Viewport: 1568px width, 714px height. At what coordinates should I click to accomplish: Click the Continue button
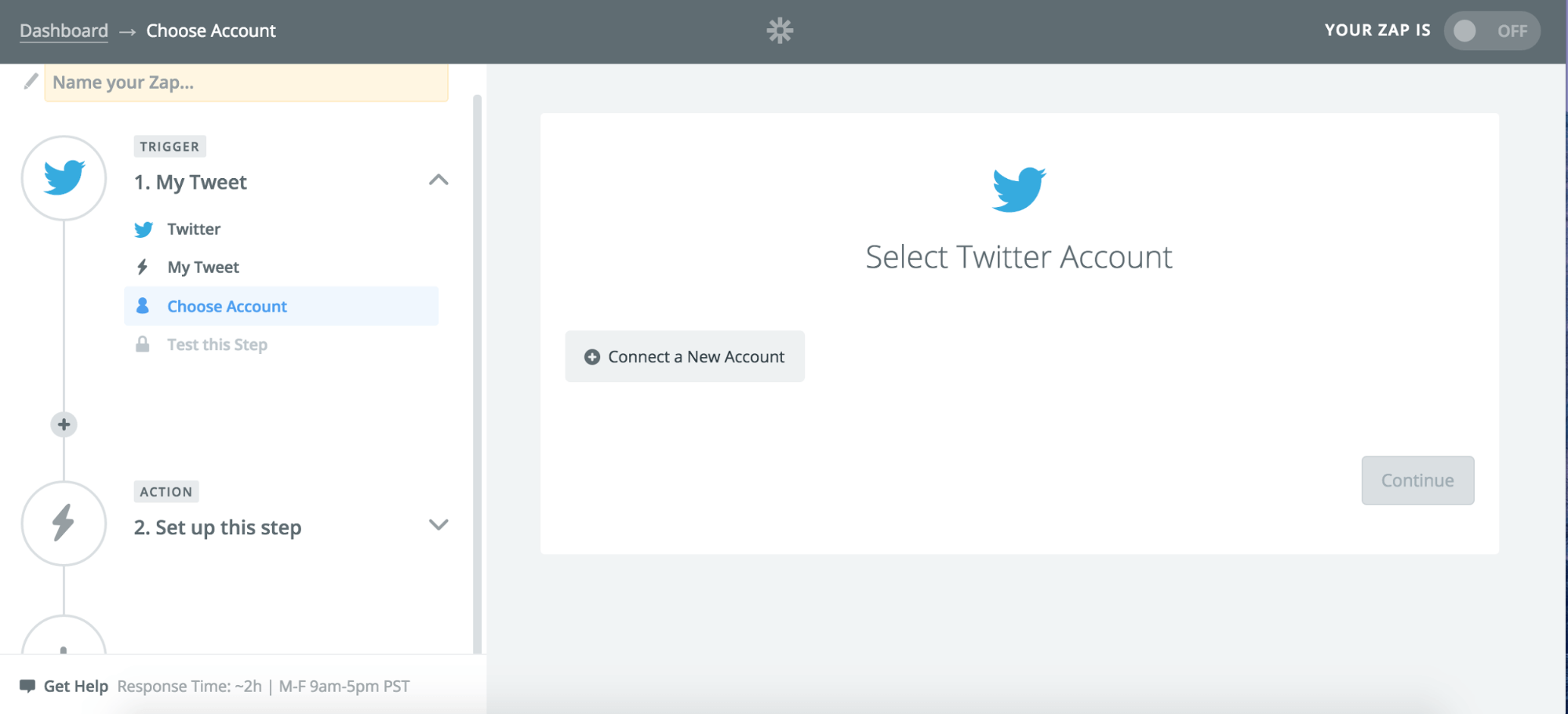(1417, 480)
